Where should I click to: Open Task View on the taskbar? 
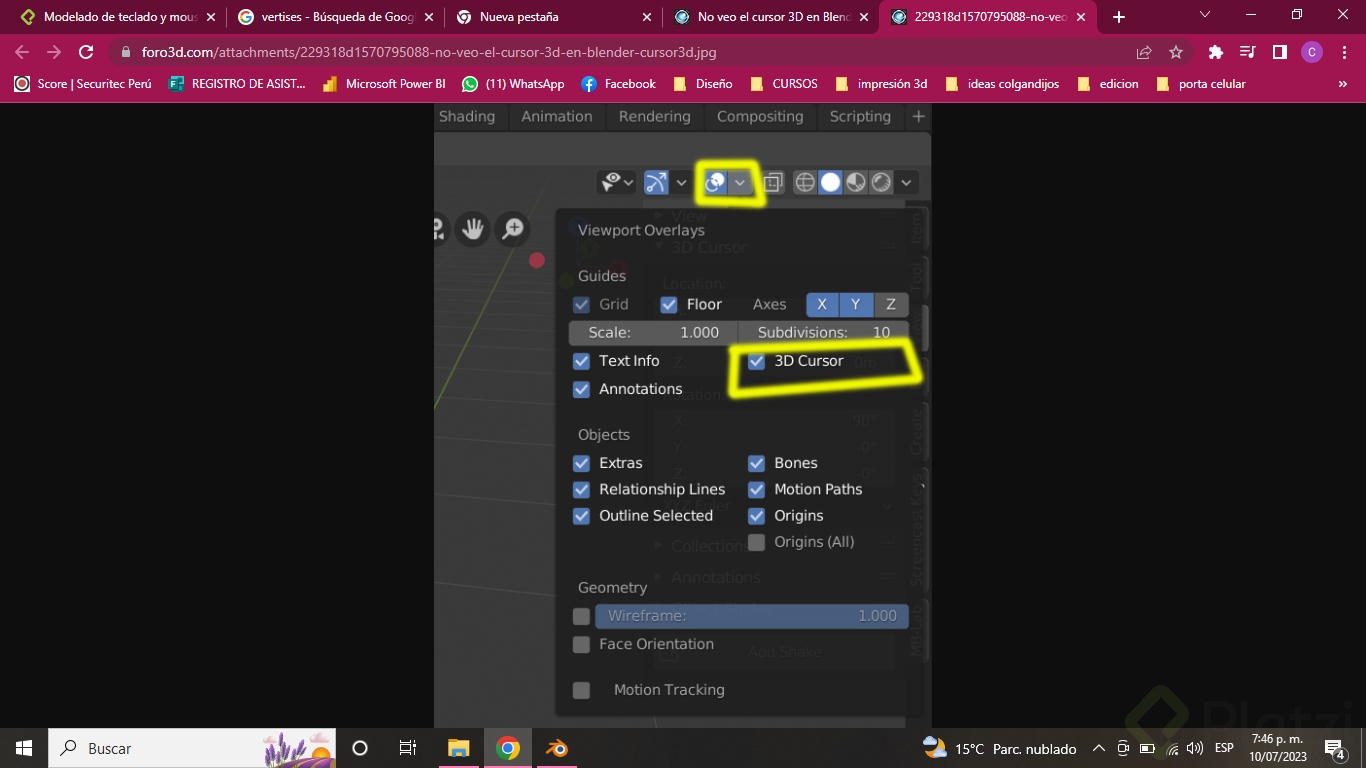point(408,748)
